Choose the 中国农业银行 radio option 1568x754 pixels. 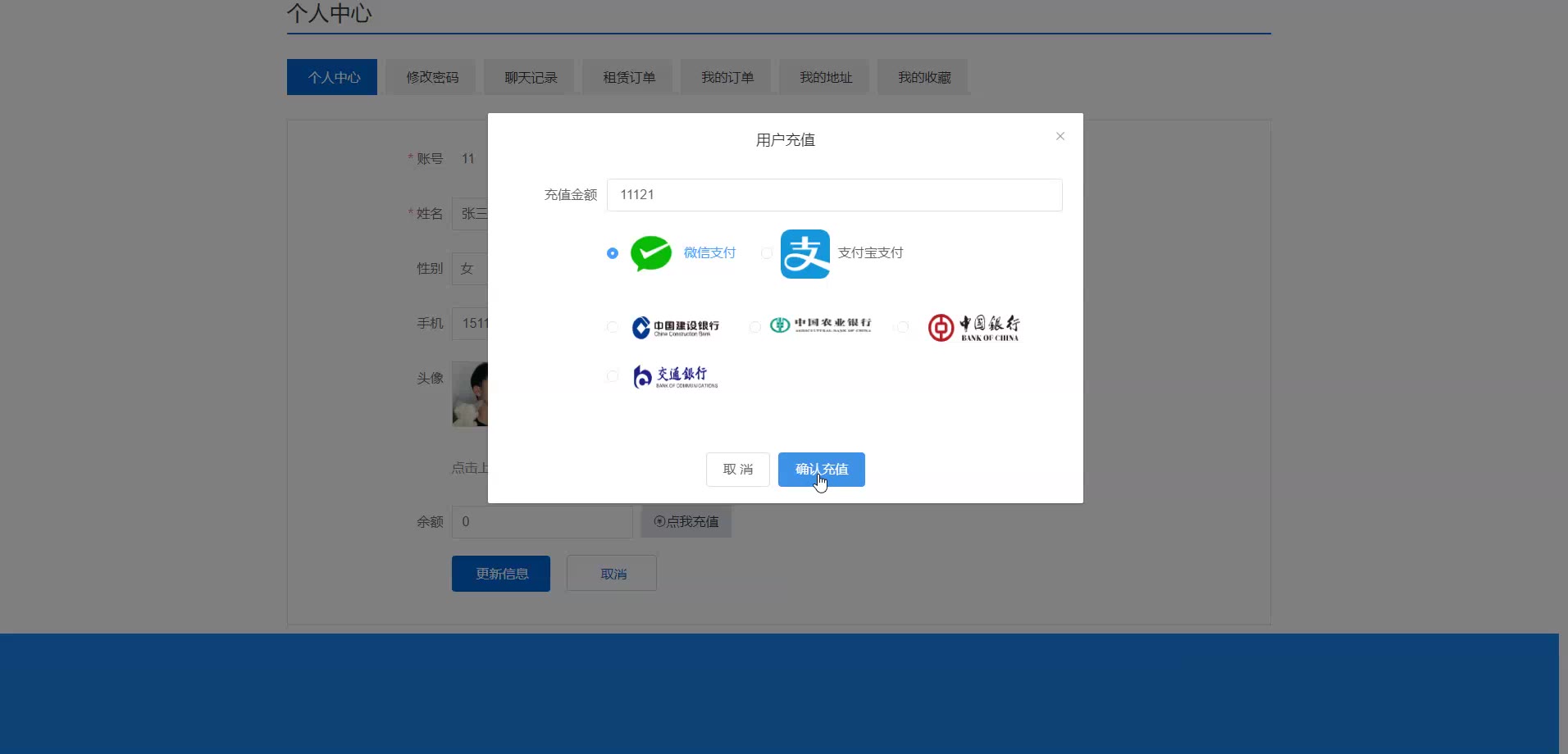coord(755,327)
